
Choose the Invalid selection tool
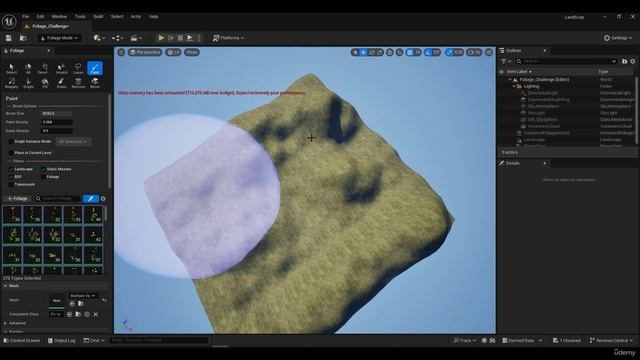click(x=61, y=68)
